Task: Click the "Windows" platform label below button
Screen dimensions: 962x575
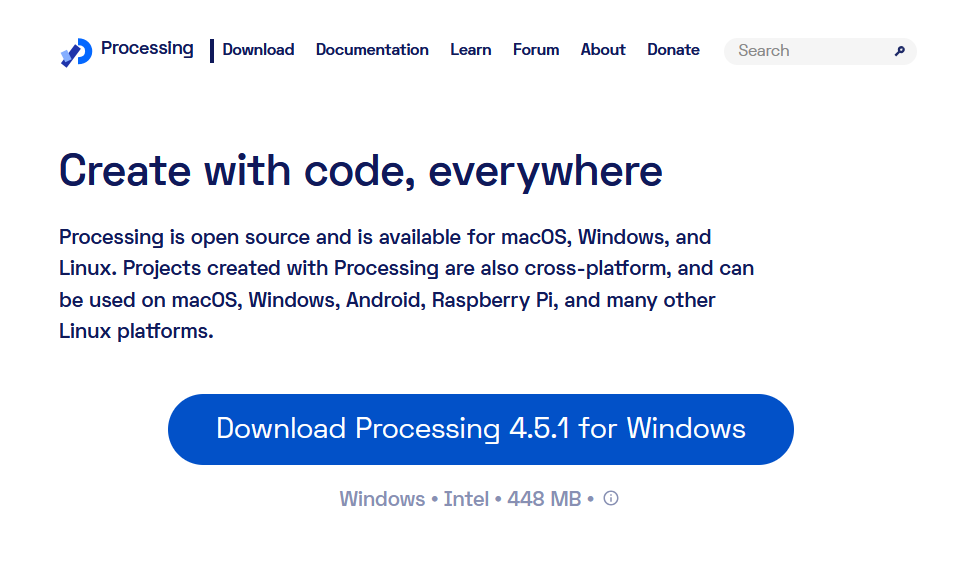Action: 382,499
